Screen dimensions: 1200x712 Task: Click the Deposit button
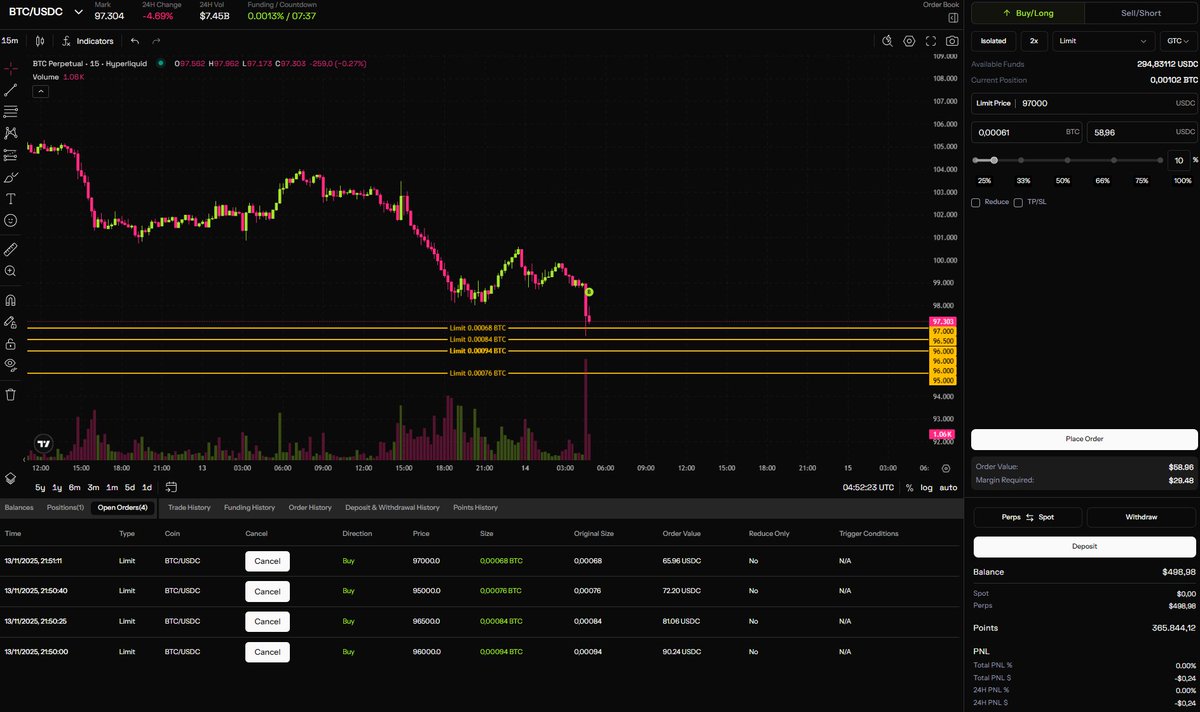point(1084,546)
